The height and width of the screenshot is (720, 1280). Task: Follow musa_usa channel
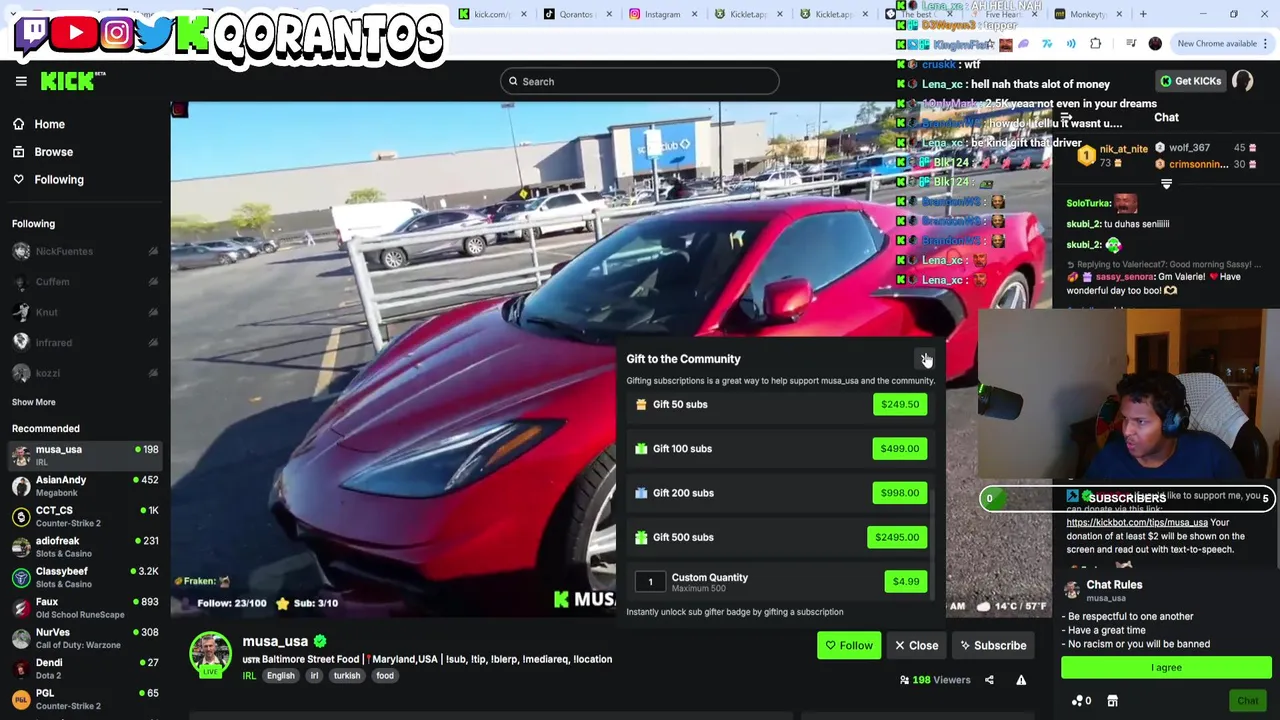click(848, 645)
